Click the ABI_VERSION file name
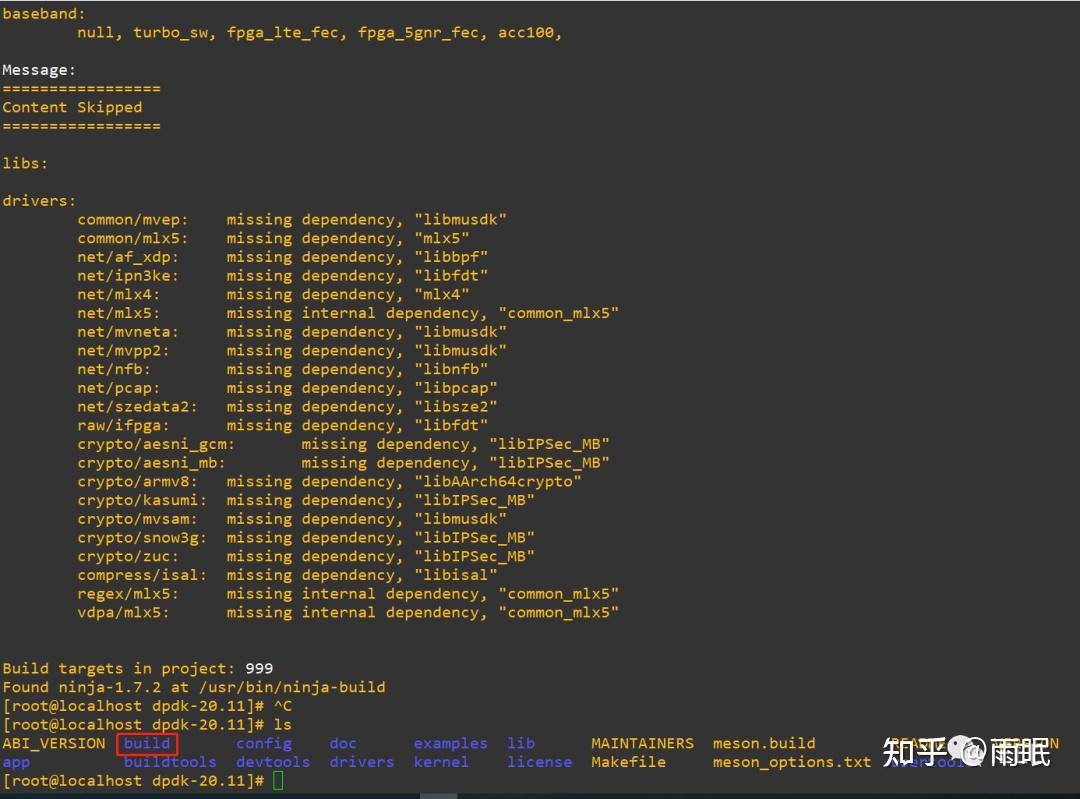The height and width of the screenshot is (799, 1080). pyautogui.click(x=54, y=744)
